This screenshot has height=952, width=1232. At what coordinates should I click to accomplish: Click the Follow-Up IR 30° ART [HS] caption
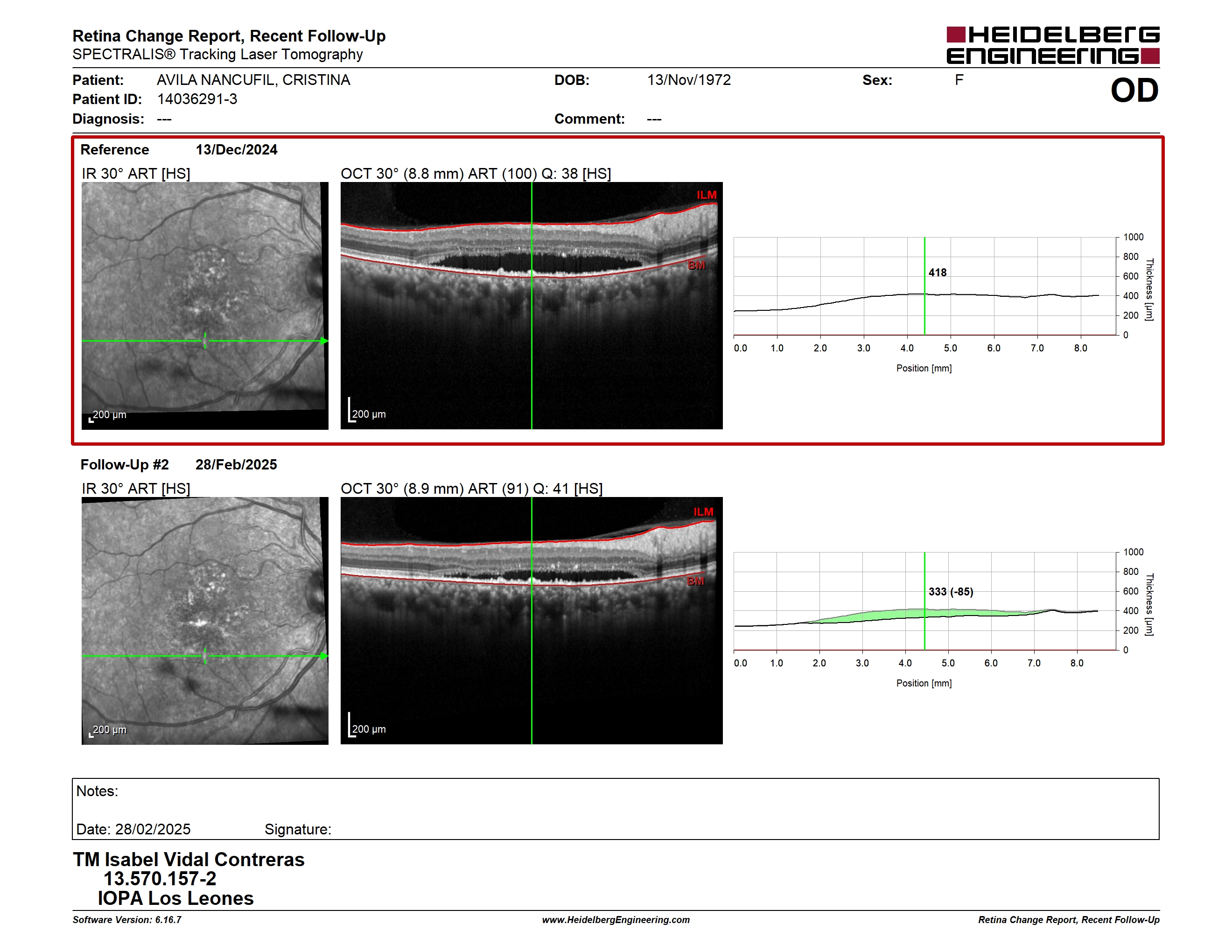pyautogui.click(x=136, y=489)
